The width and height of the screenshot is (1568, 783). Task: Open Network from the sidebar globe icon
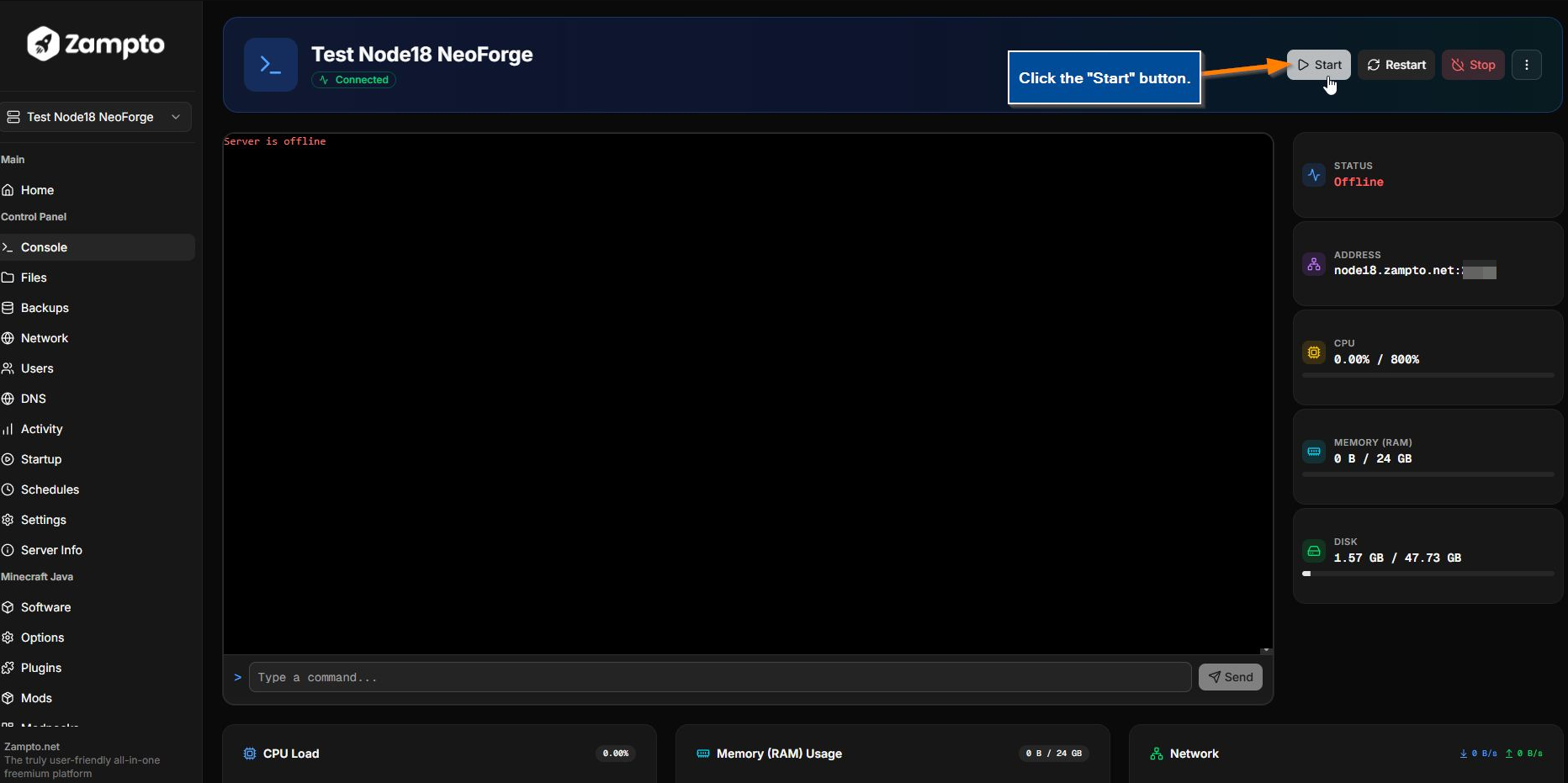point(8,338)
